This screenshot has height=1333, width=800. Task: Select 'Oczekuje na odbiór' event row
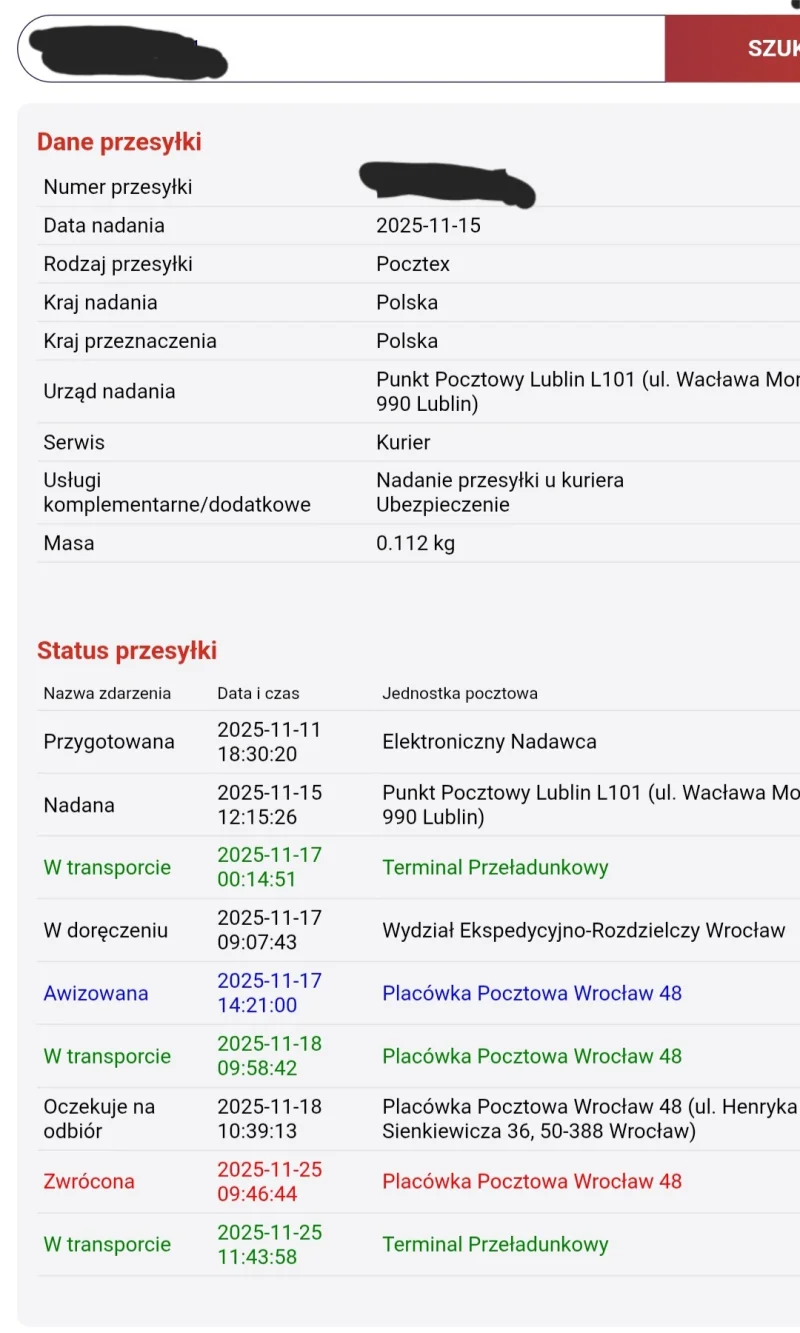click(x=99, y=1119)
